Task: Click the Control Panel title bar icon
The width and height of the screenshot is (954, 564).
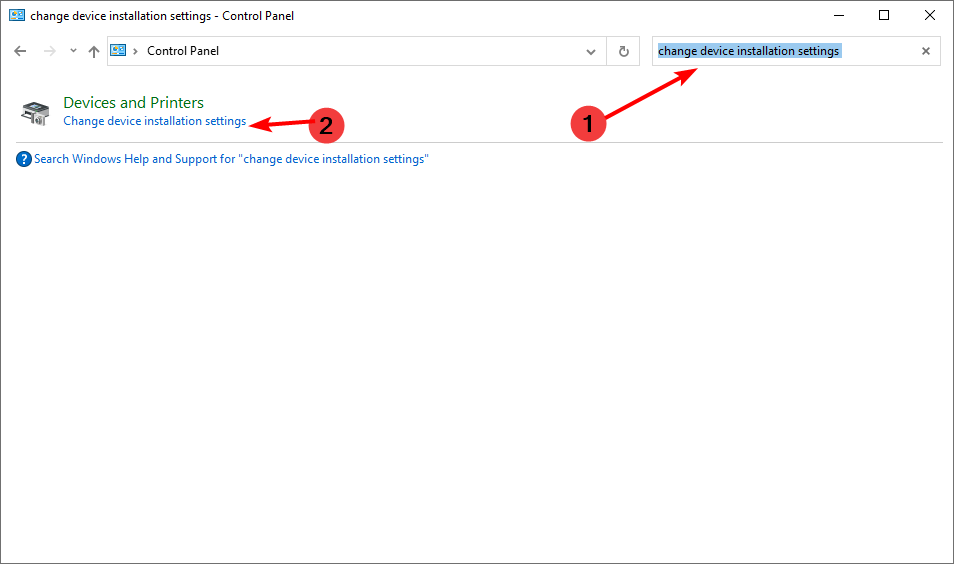Action: (x=17, y=15)
